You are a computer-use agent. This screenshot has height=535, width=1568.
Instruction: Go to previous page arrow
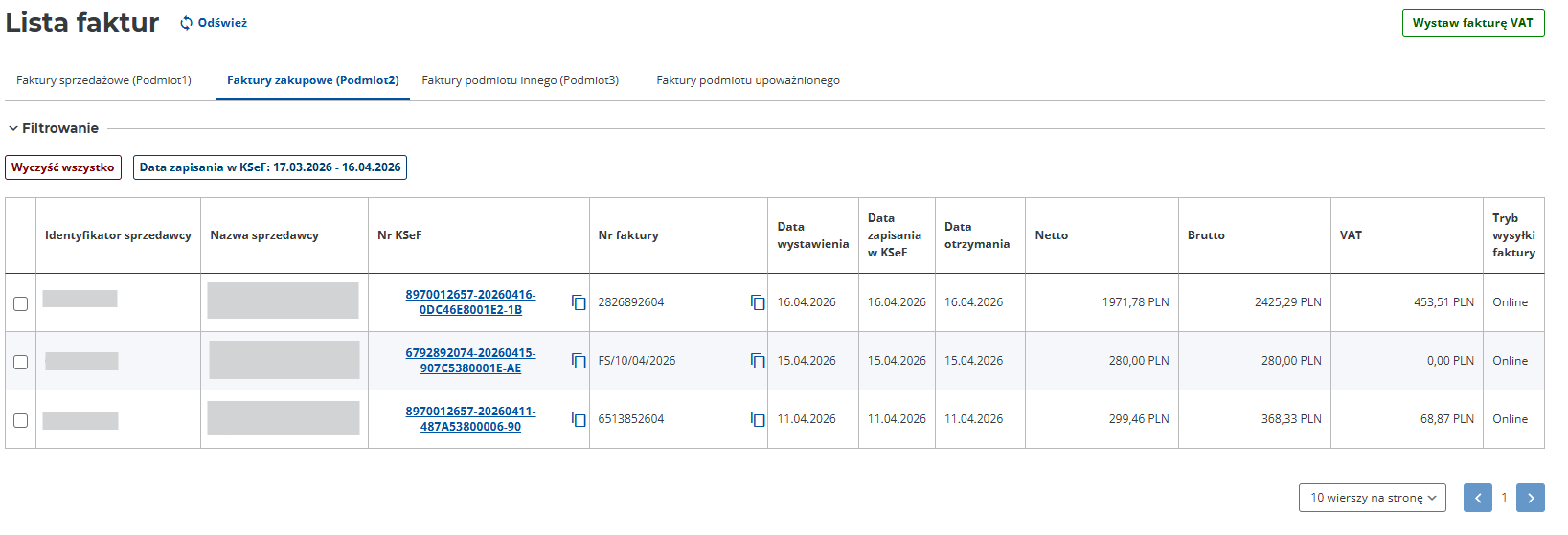click(x=1477, y=498)
